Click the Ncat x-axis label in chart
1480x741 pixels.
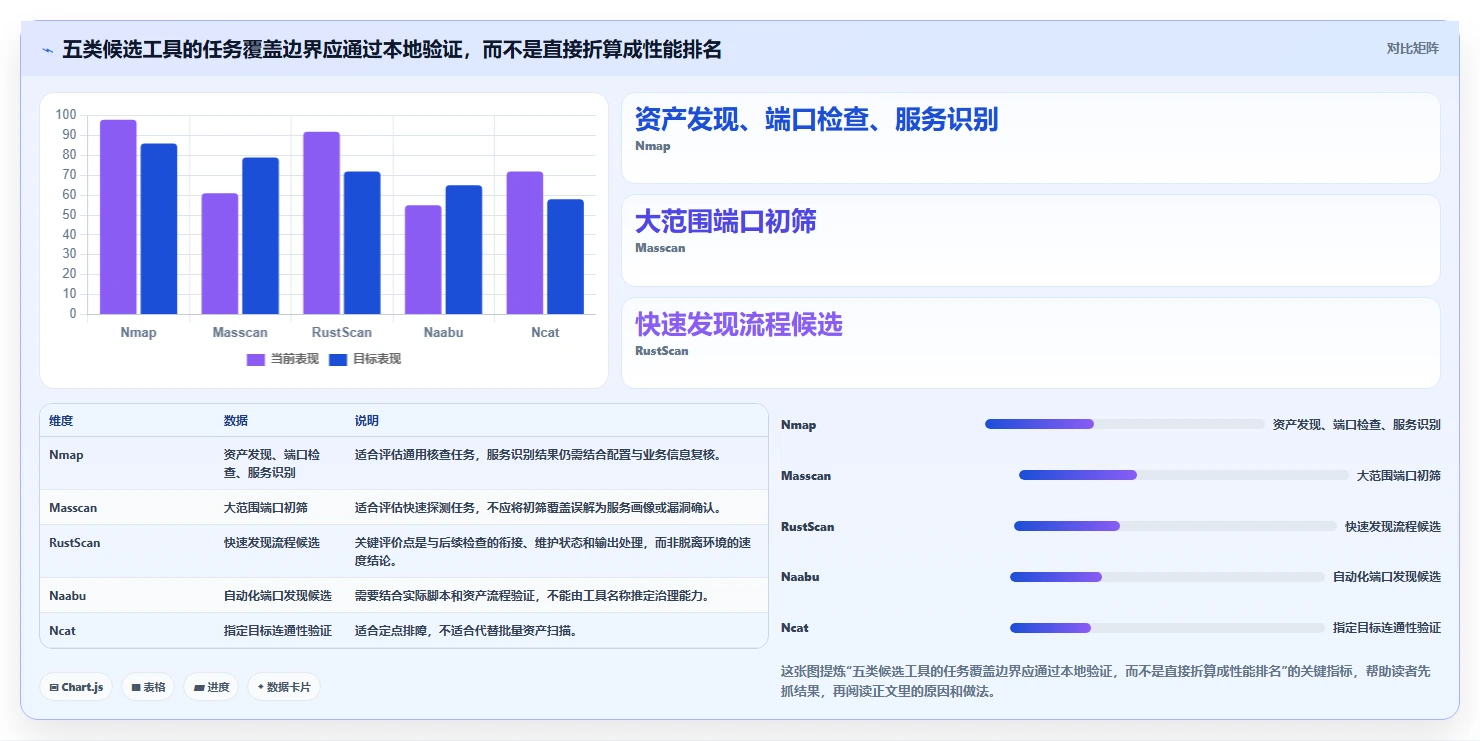545,332
